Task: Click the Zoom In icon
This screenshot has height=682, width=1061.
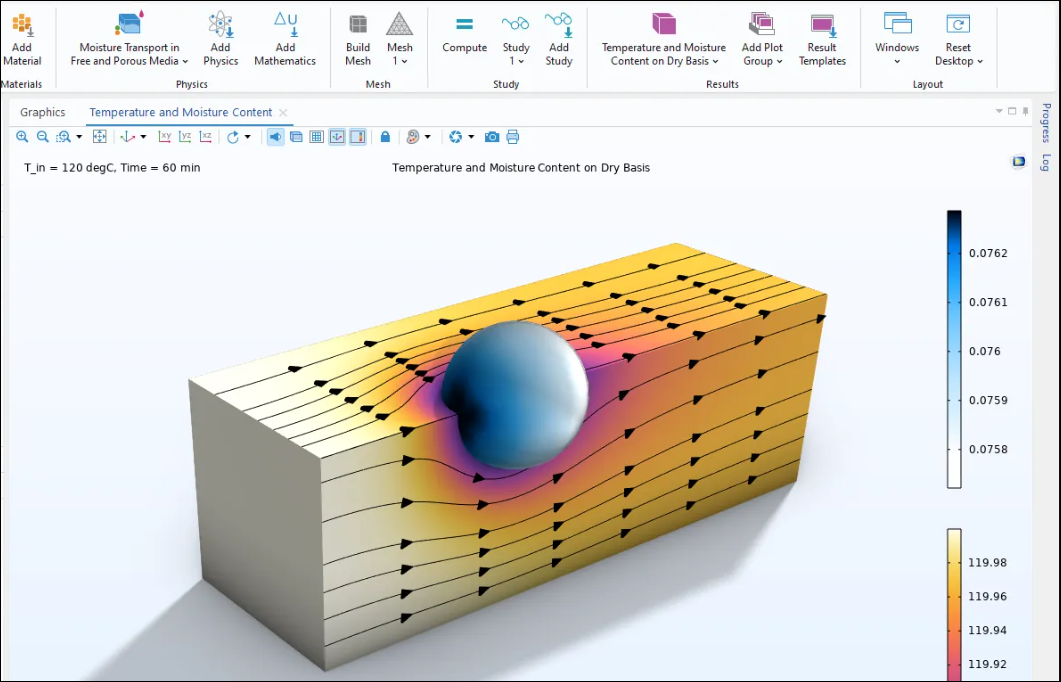Action: tap(22, 137)
